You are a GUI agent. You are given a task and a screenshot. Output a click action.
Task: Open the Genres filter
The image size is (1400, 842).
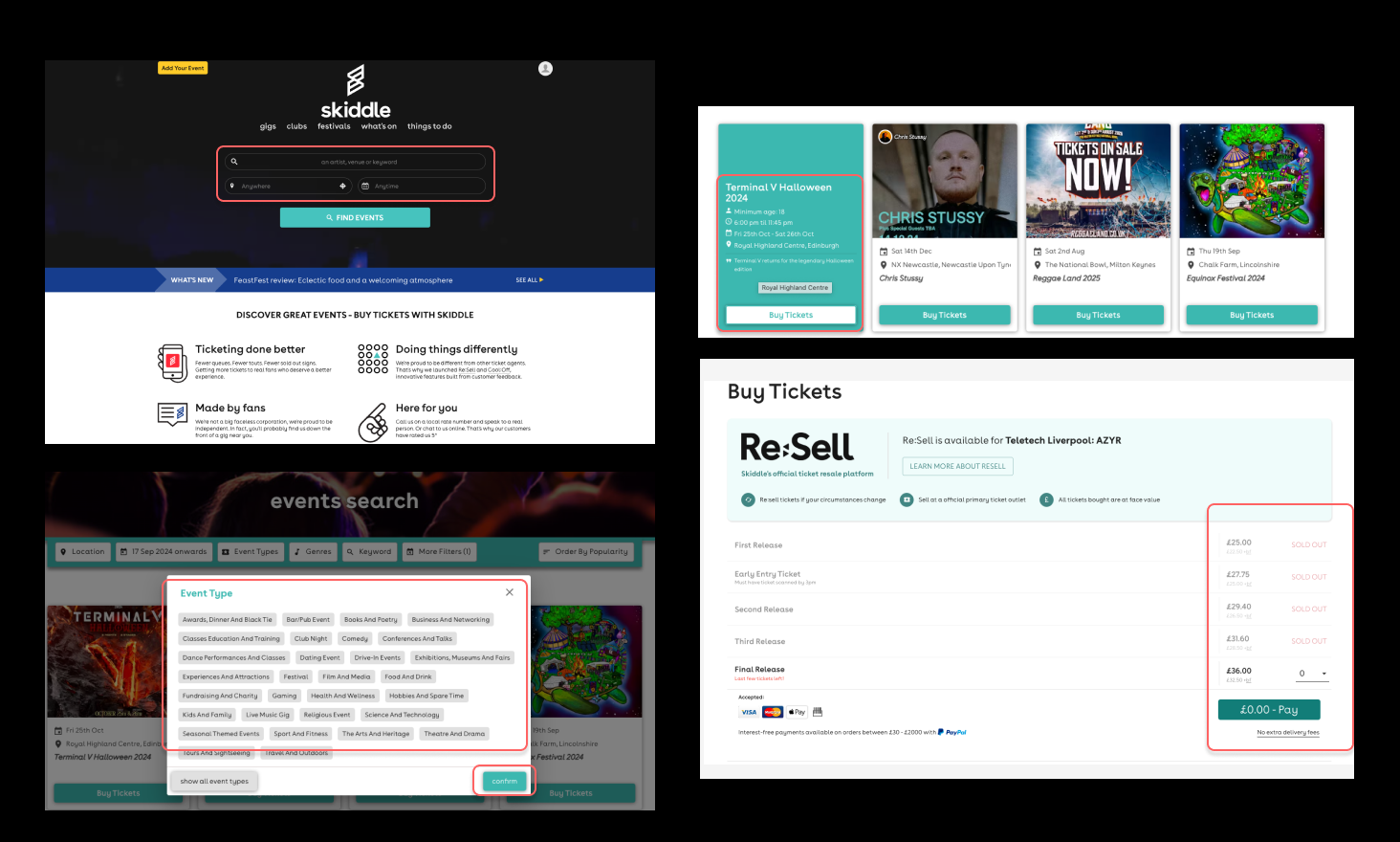(x=313, y=551)
